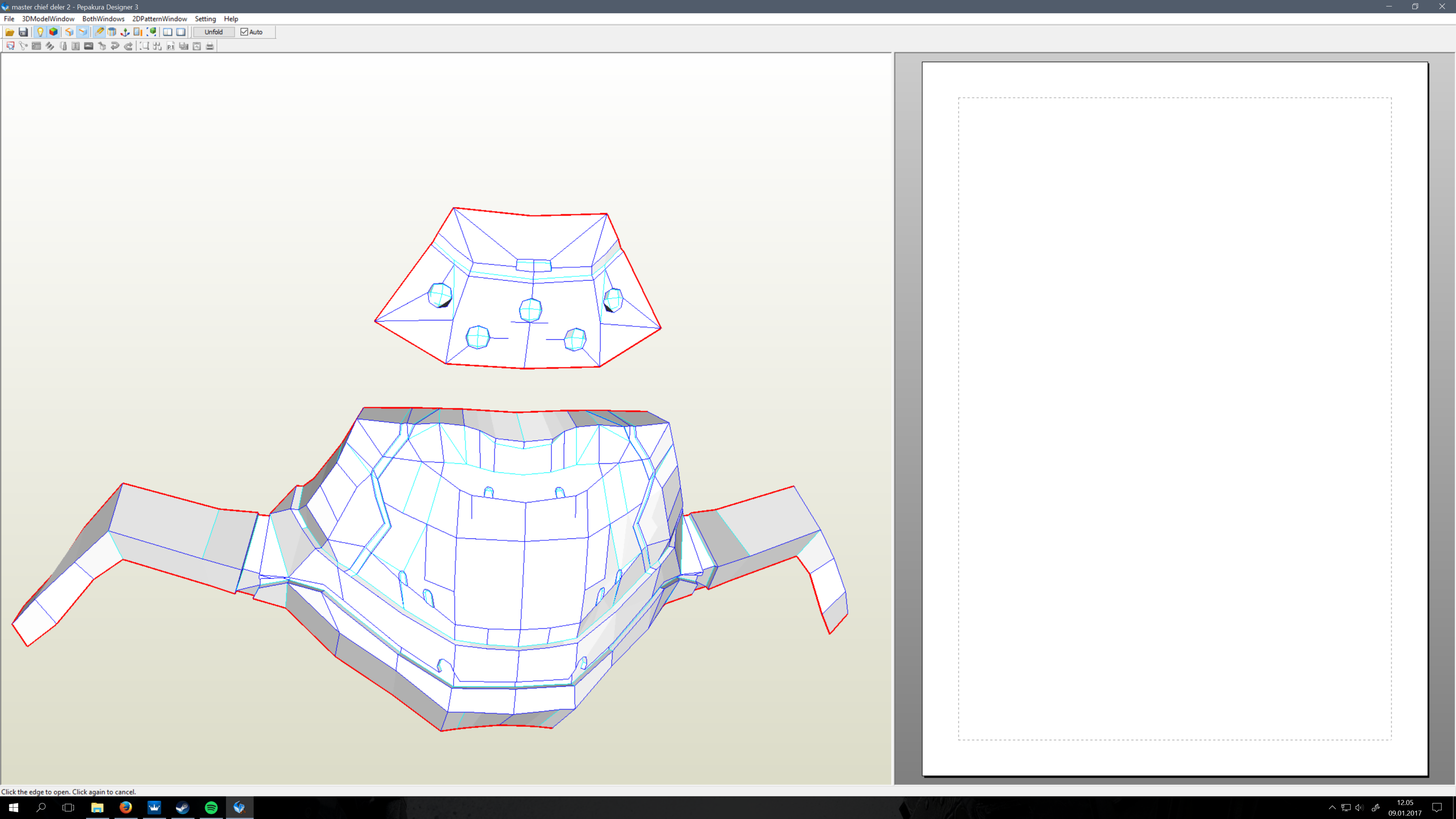Click the blue cylinder icon in toolbar
1456x819 pixels.
112,32
